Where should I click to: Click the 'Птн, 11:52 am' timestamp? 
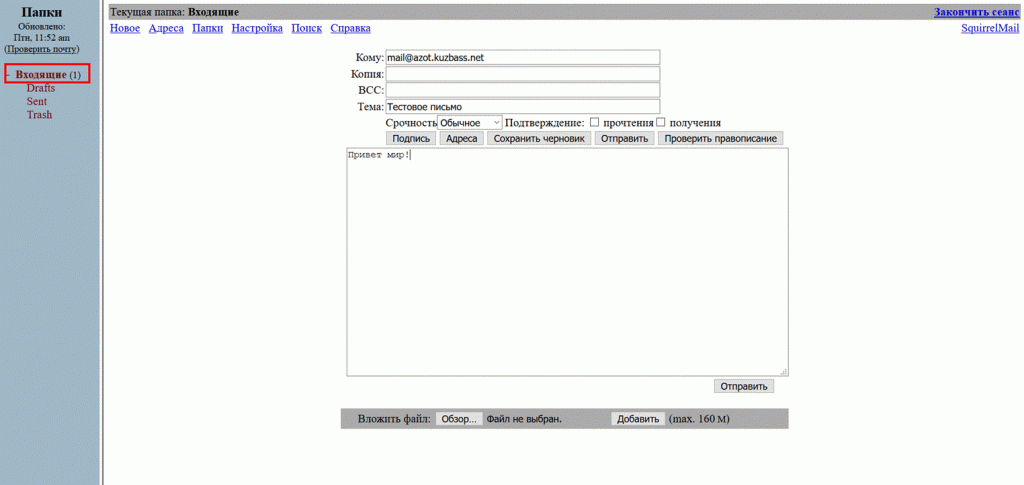click(x=42, y=38)
